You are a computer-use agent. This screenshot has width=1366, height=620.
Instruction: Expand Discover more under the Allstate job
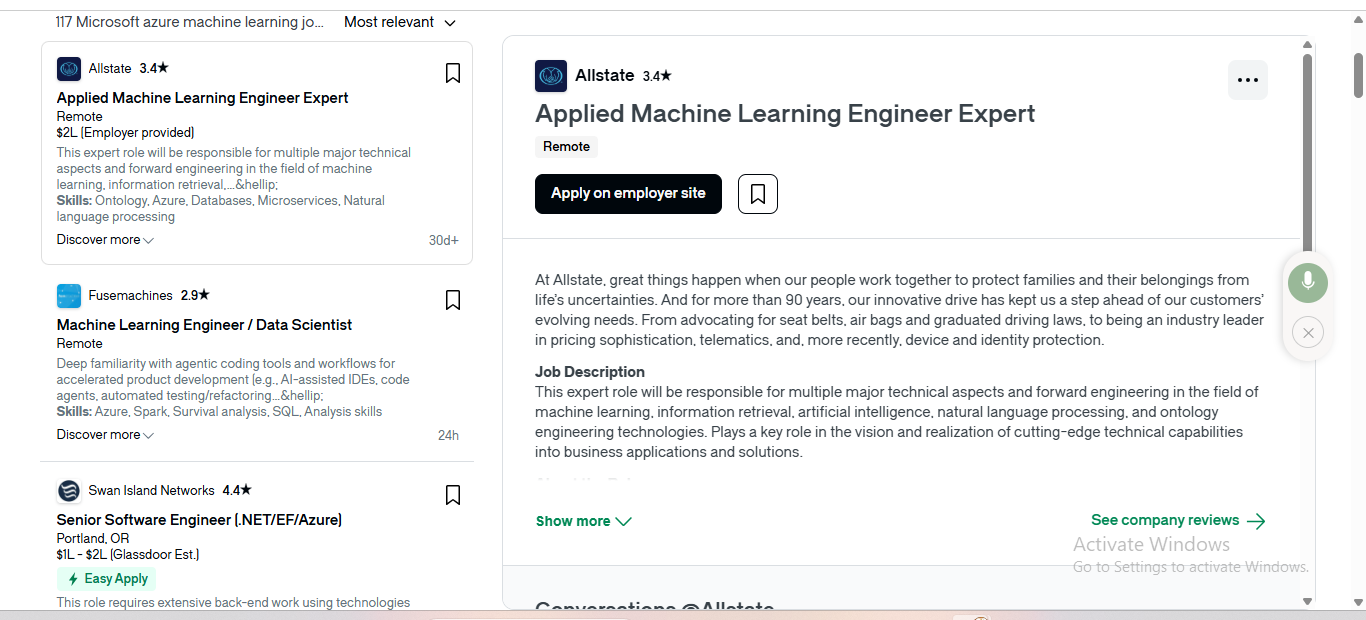point(104,239)
